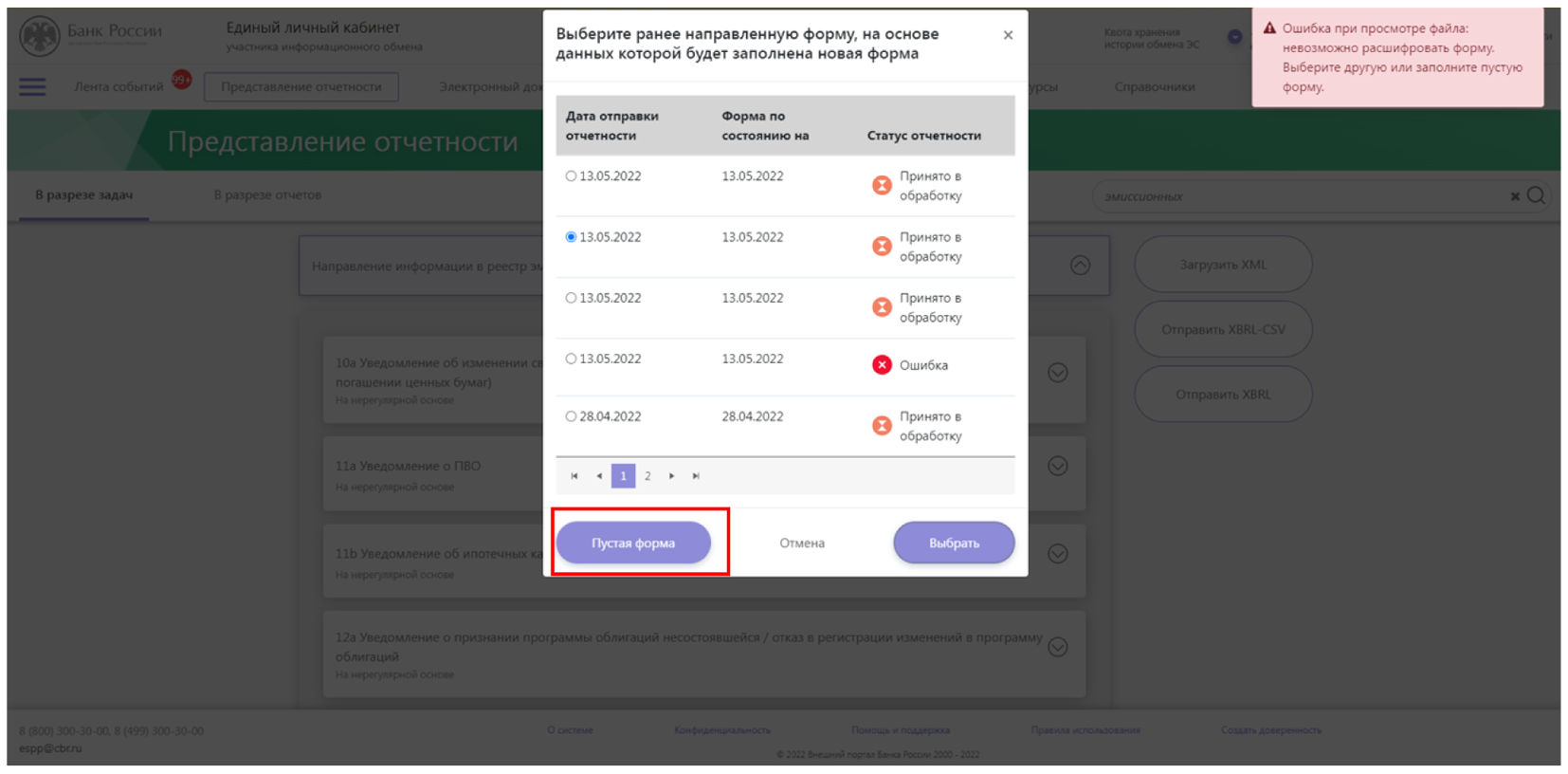
Task: Click the Bank of Russia logo
Action: point(40,36)
